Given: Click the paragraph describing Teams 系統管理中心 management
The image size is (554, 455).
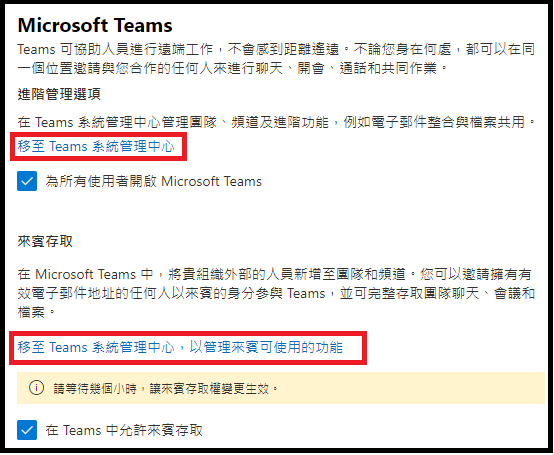Looking at the screenshot, I should coord(277,122).
